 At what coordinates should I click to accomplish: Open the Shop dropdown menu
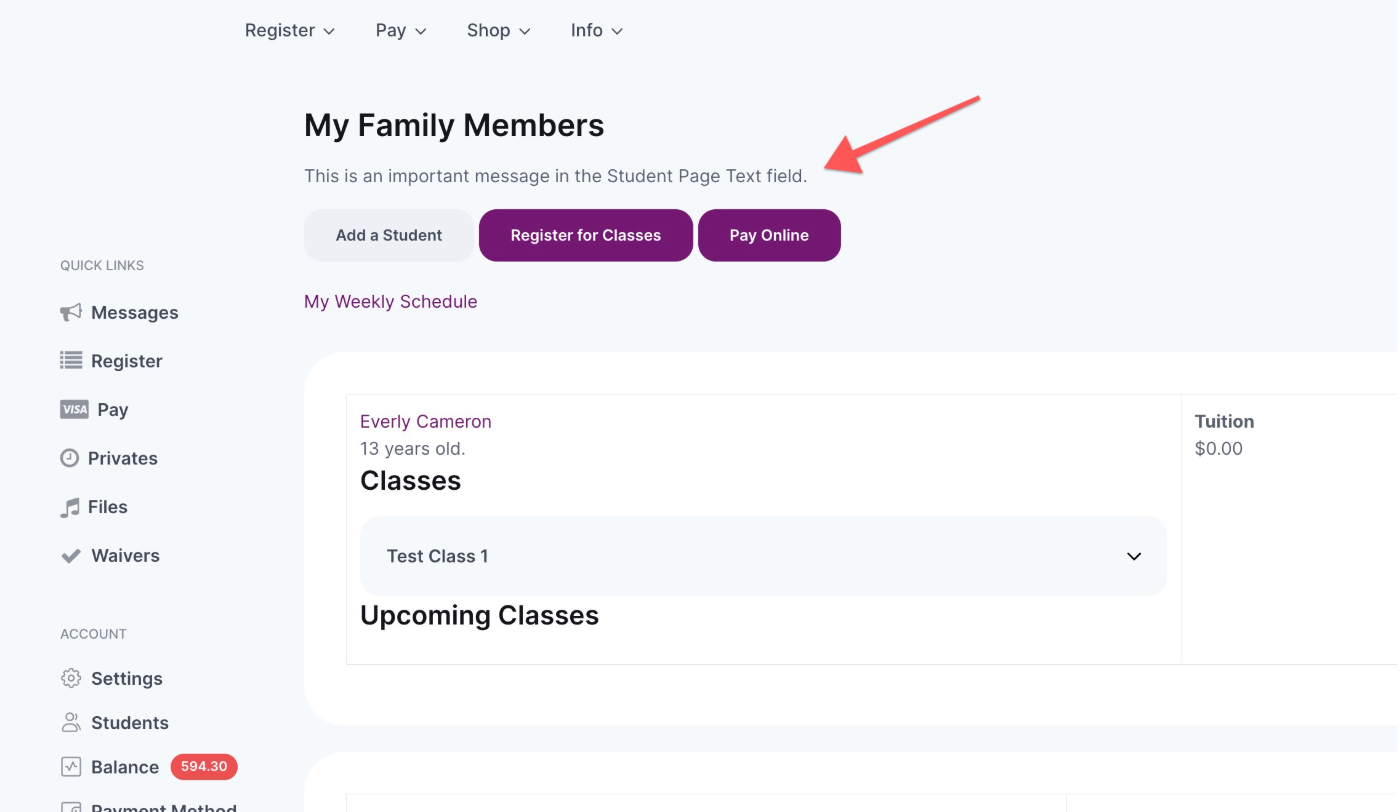click(498, 31)
